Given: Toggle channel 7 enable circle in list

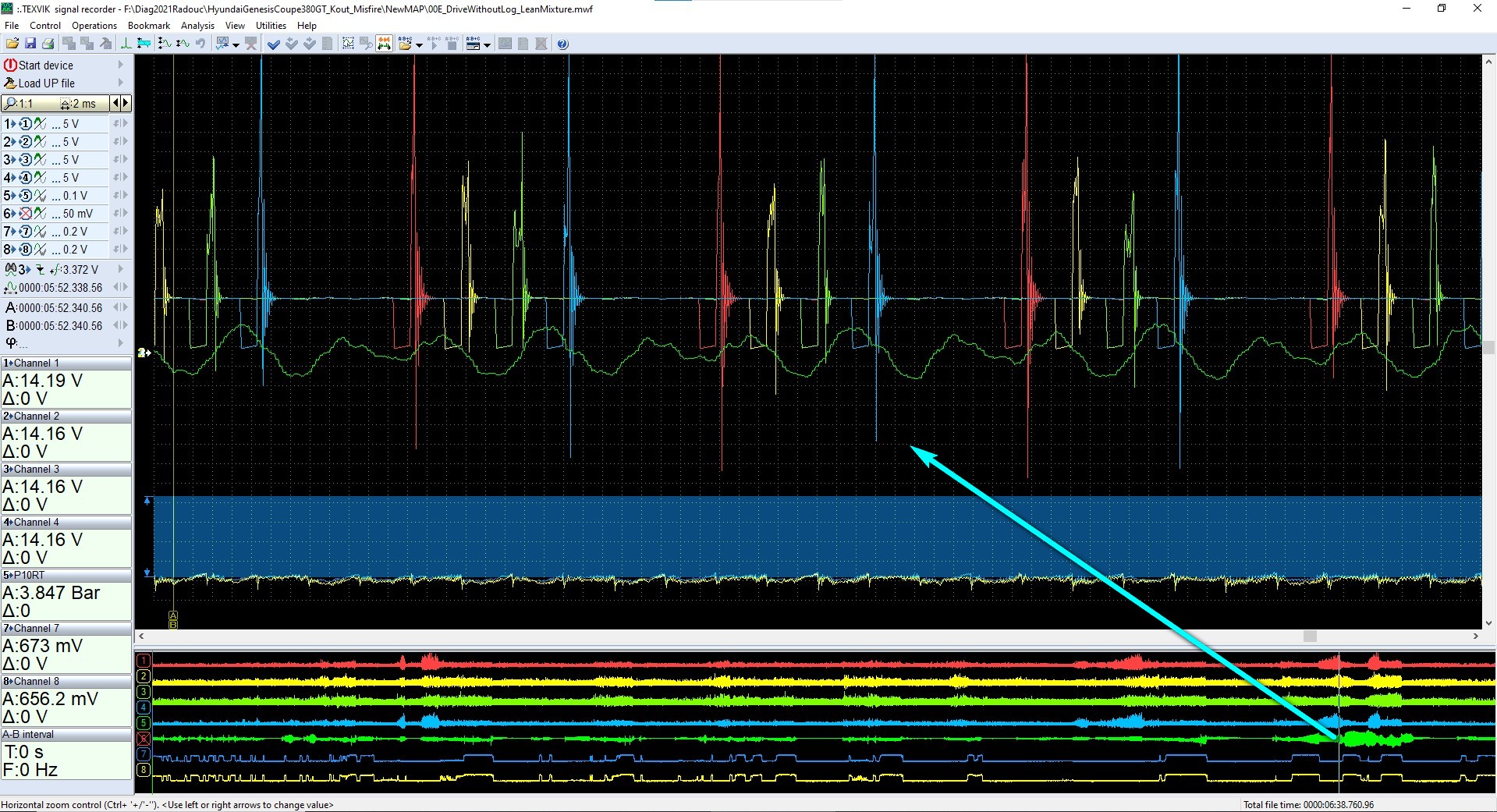Looking at the screenshot, I should 25,232.
